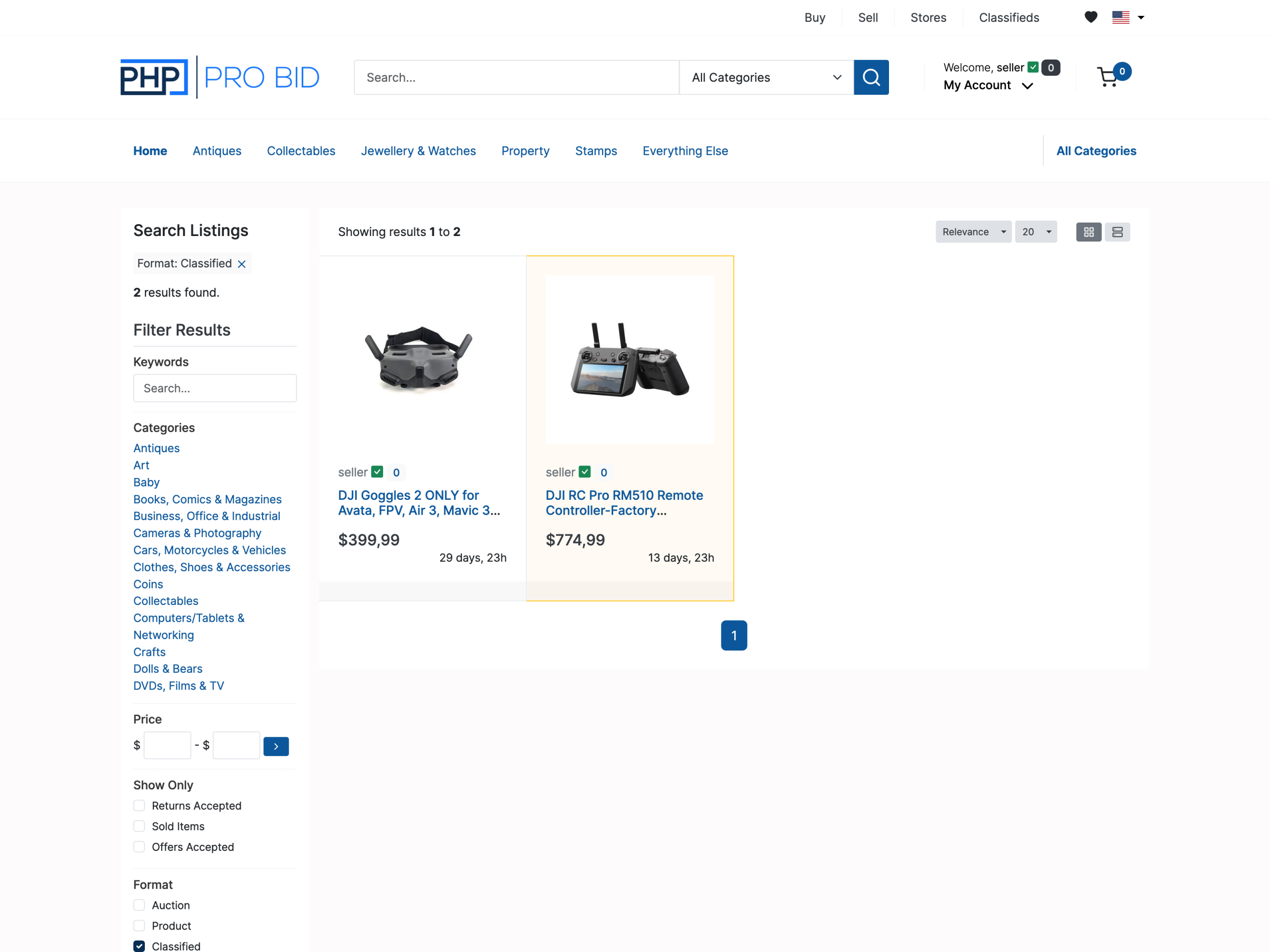Select Cameras & Photography category link

click(x=197, y=533)
